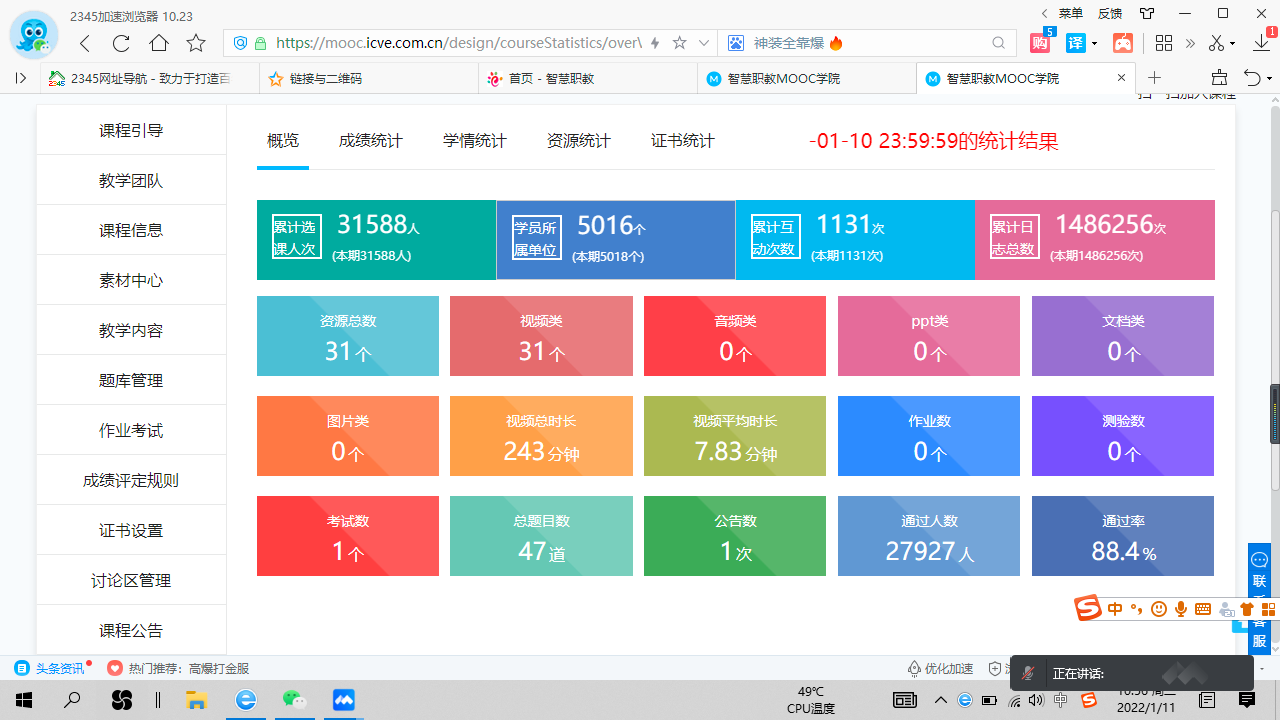1280x720 pixels.
Task: Open the browser translate (译) icon
Action: 1076,43
